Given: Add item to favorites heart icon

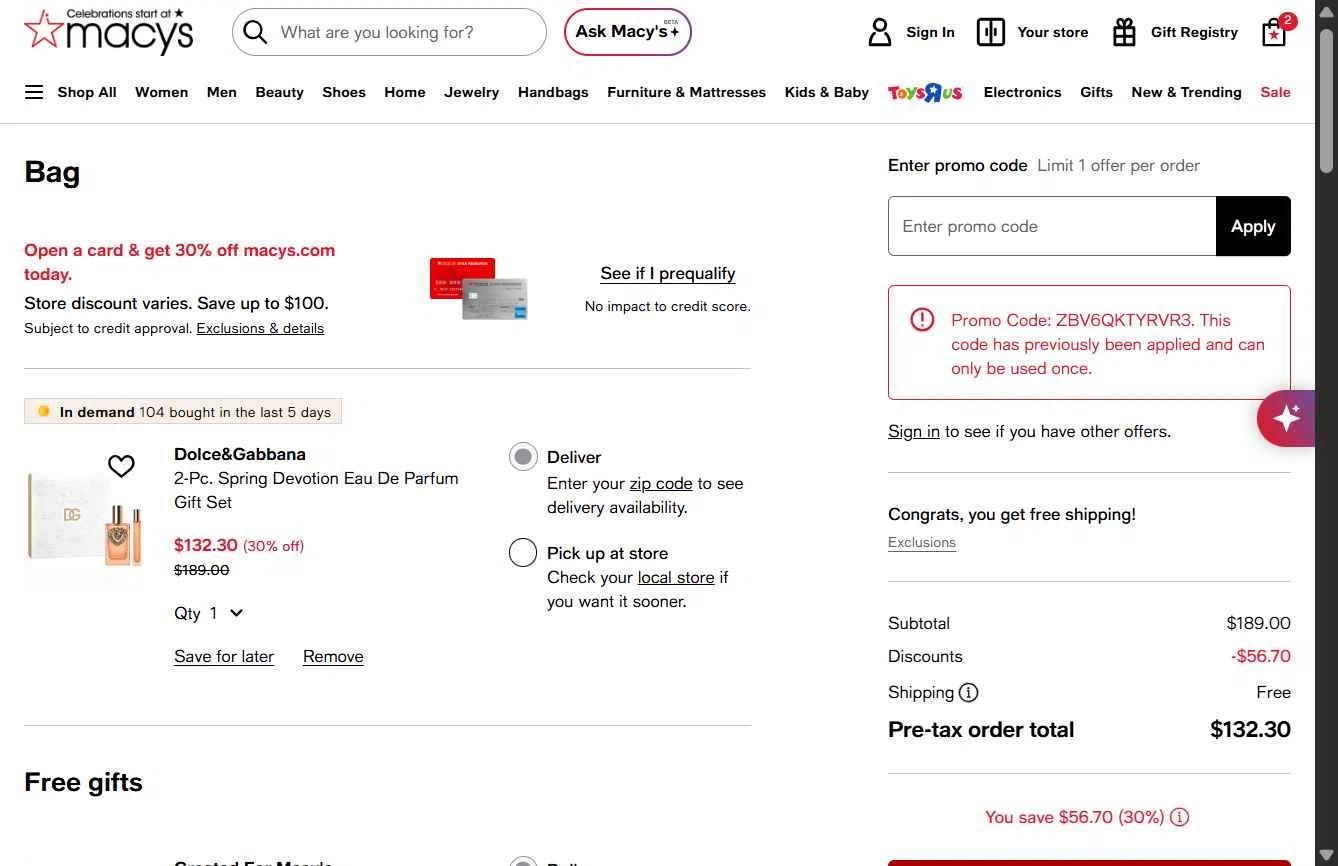Looking at the screenshot, I should (x=121, y=466).
